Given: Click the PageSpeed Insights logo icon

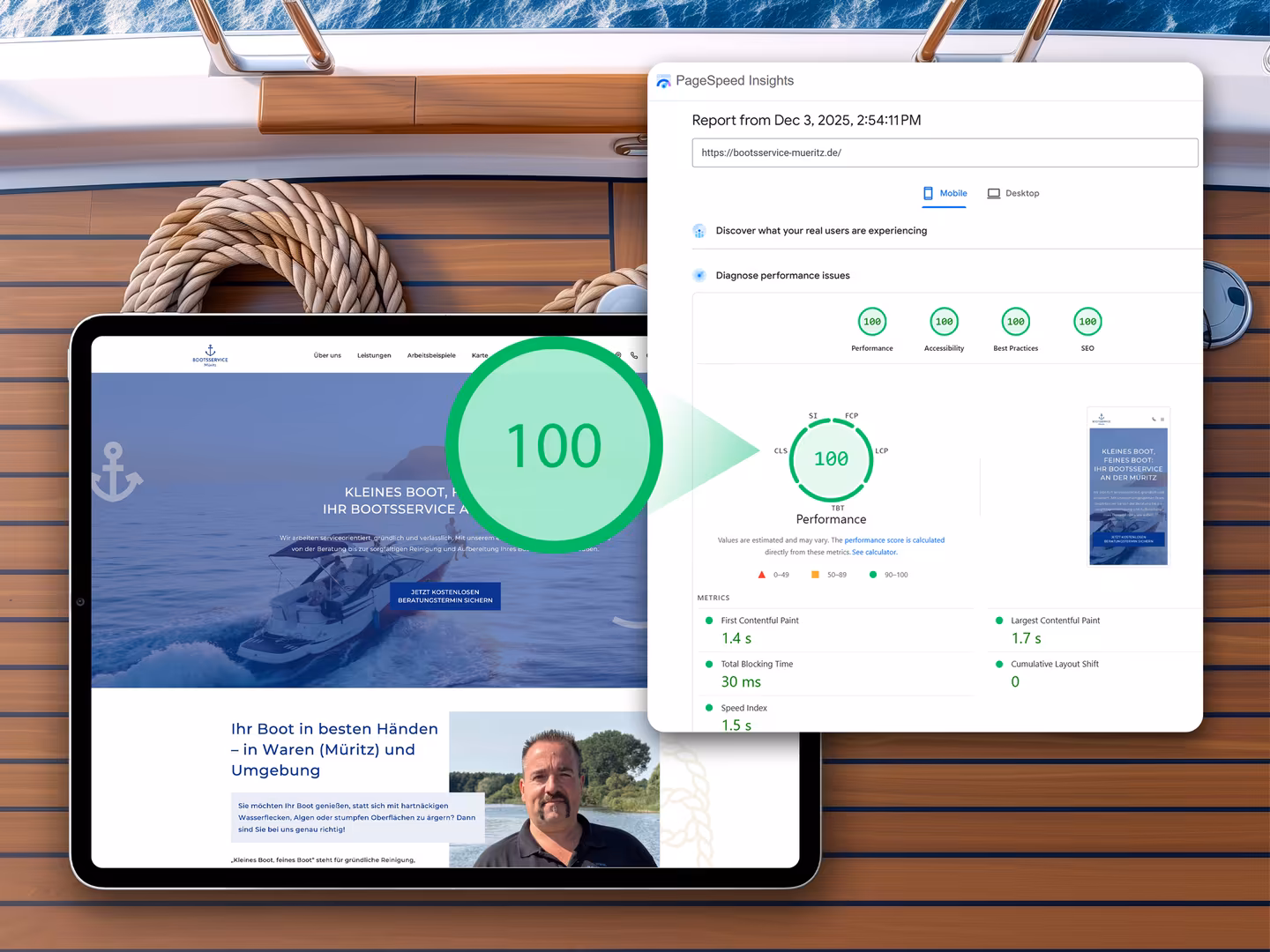Looking at the screenshot, I should click(x=663, y=81).
